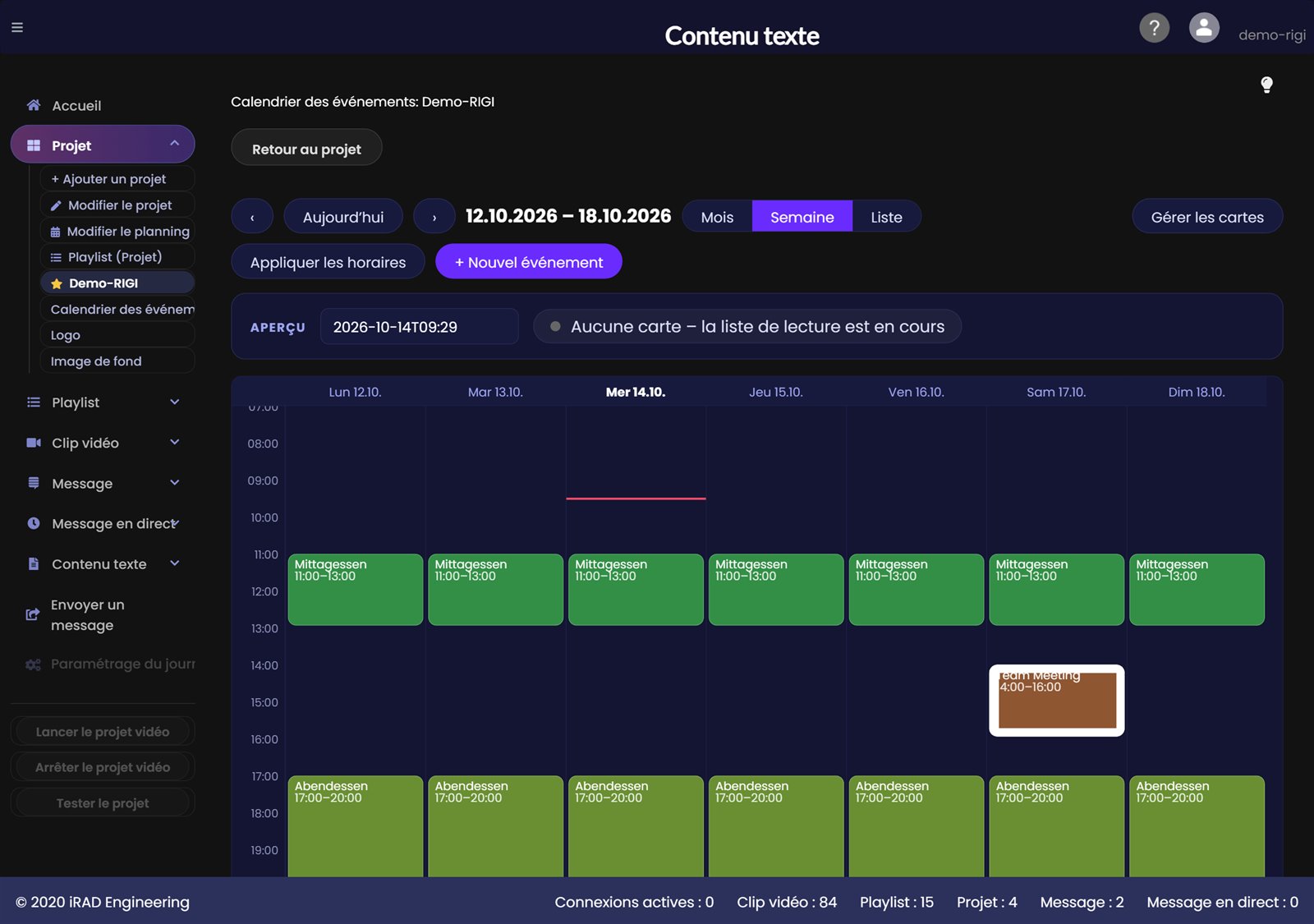This screenshot has width=1314, height=924.
Task: Open the help question mark icon
Action: 1154,28
